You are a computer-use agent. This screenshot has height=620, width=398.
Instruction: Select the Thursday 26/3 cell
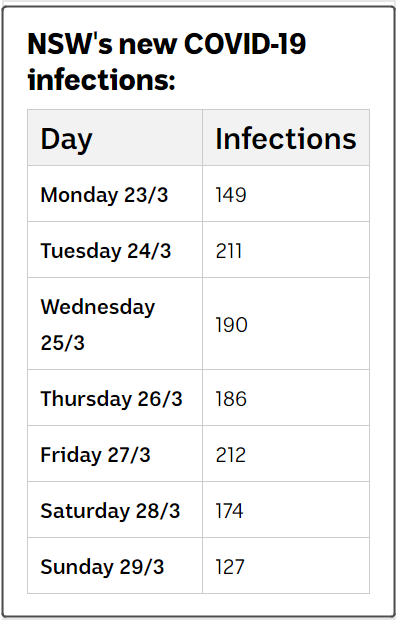pyautogui.click(x=115, y=398)
